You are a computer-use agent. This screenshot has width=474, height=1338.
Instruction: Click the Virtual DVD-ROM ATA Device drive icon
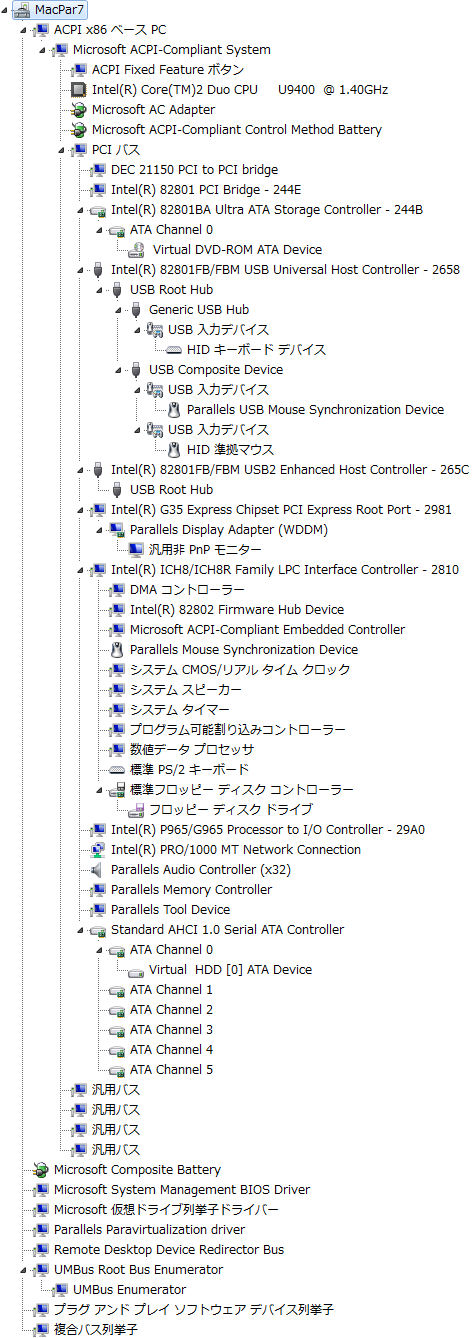click(137, 250)
